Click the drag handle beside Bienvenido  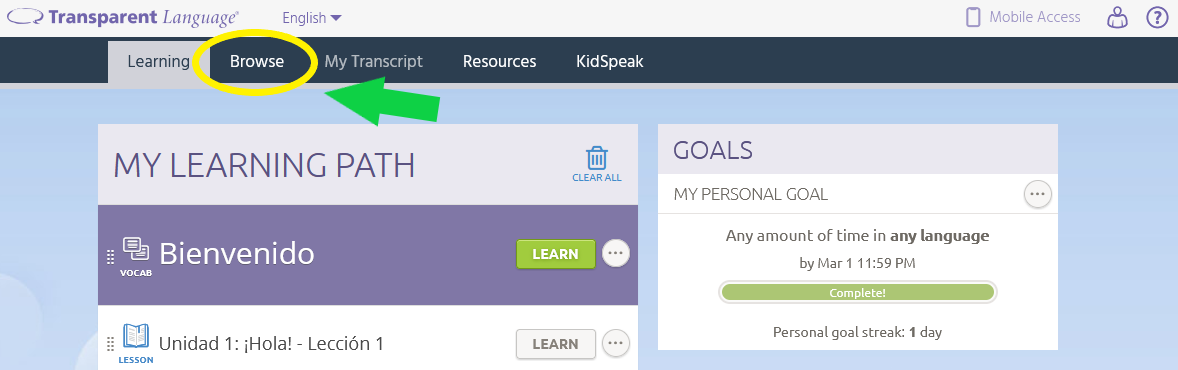pos(110,256)
